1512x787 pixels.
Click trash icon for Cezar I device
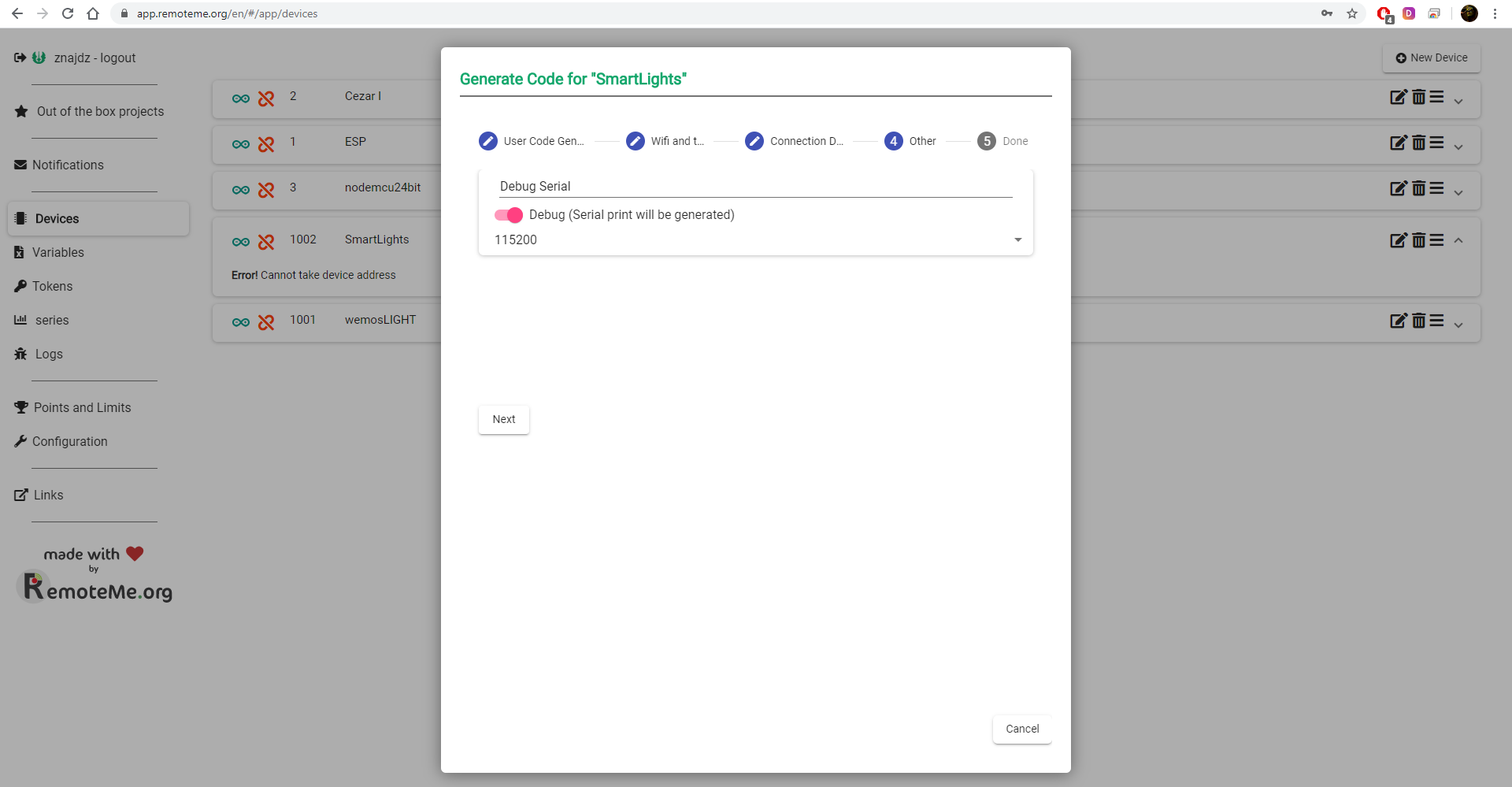tap(1418, 97)
